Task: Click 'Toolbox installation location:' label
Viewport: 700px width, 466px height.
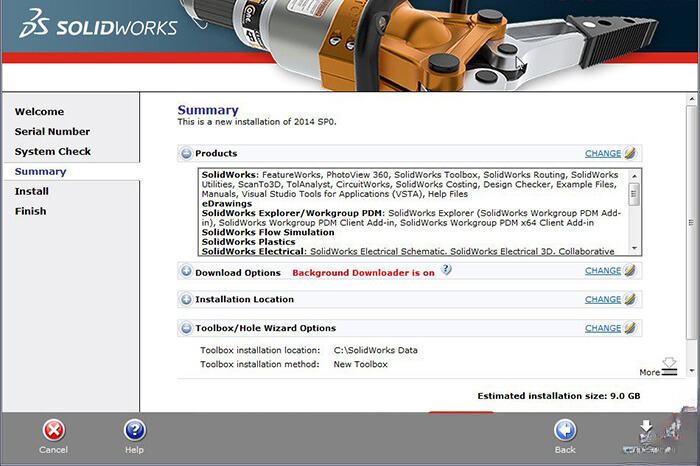Action: pos(260,350)
